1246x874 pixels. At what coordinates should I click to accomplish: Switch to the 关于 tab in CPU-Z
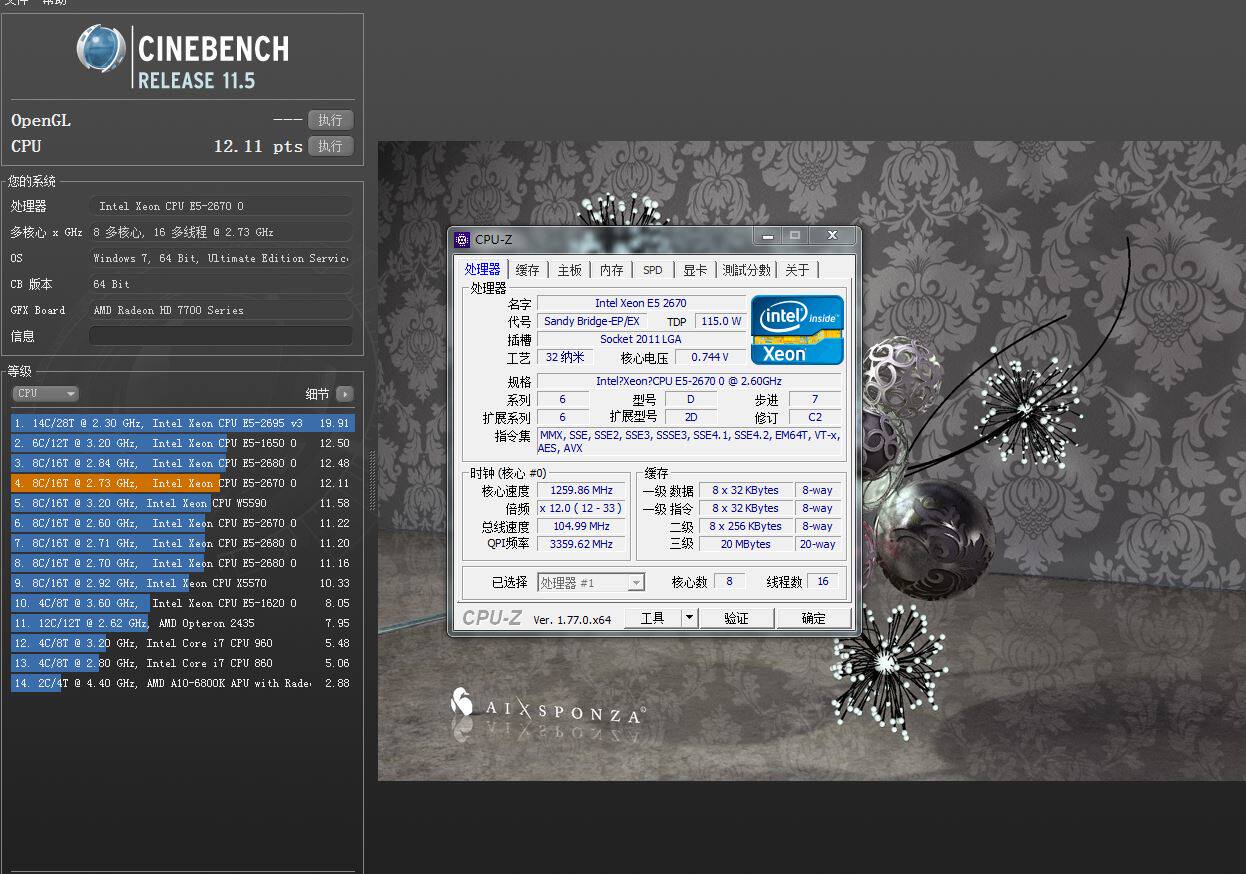coord(798,270)
